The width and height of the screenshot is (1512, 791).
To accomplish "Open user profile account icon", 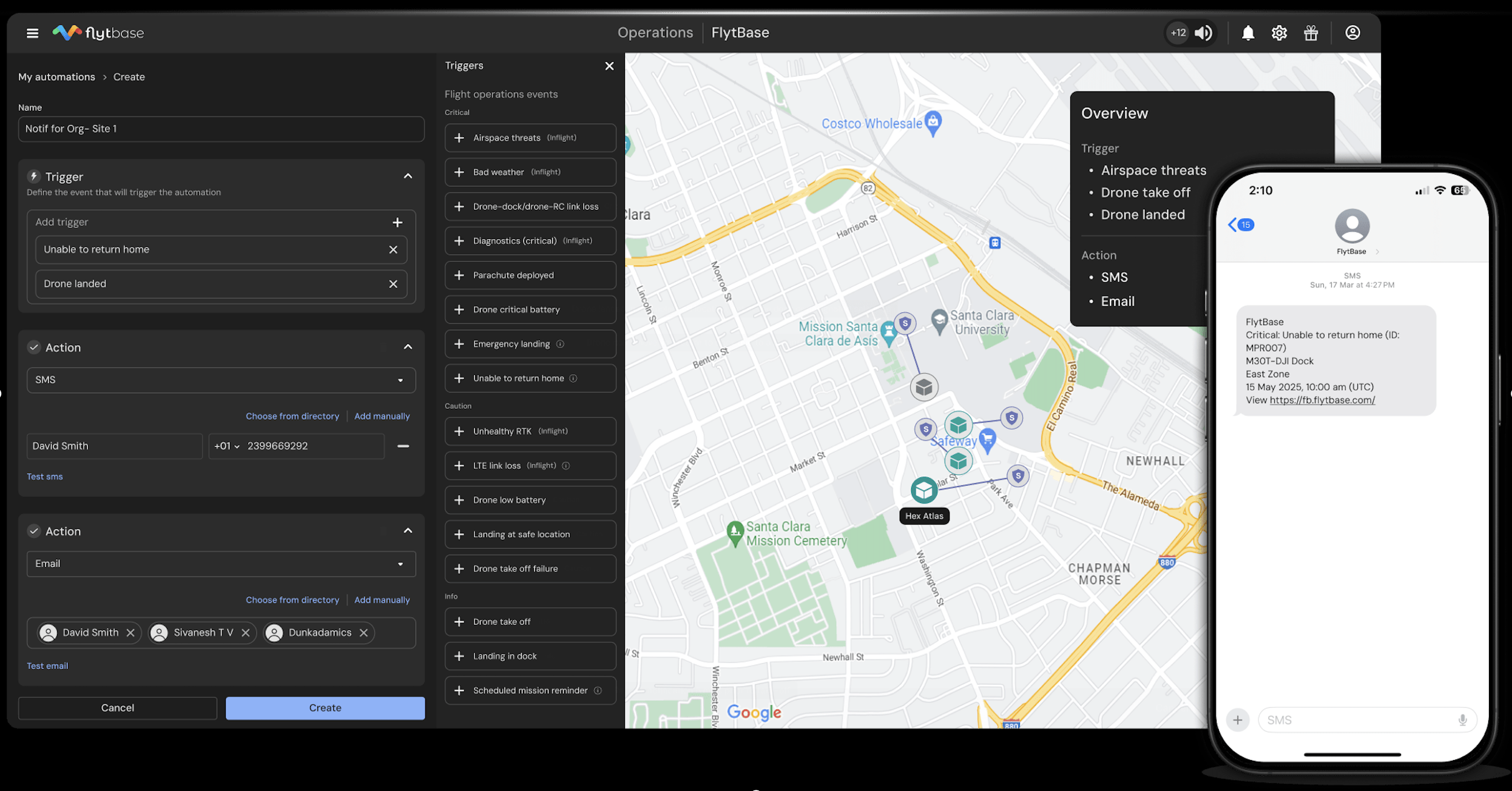I will pyautogui.click(x=1352, y=33).
